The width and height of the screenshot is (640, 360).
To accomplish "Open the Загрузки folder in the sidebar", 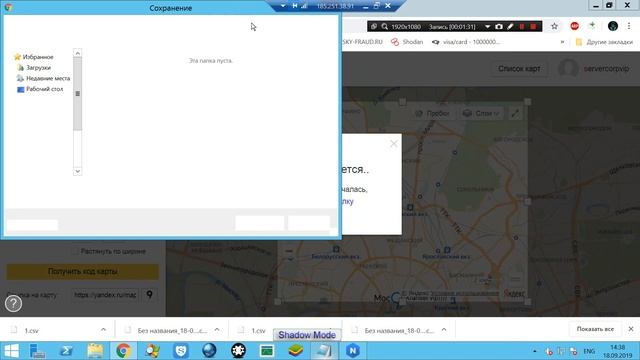I will pyautogui.click(x=34, y=67).
